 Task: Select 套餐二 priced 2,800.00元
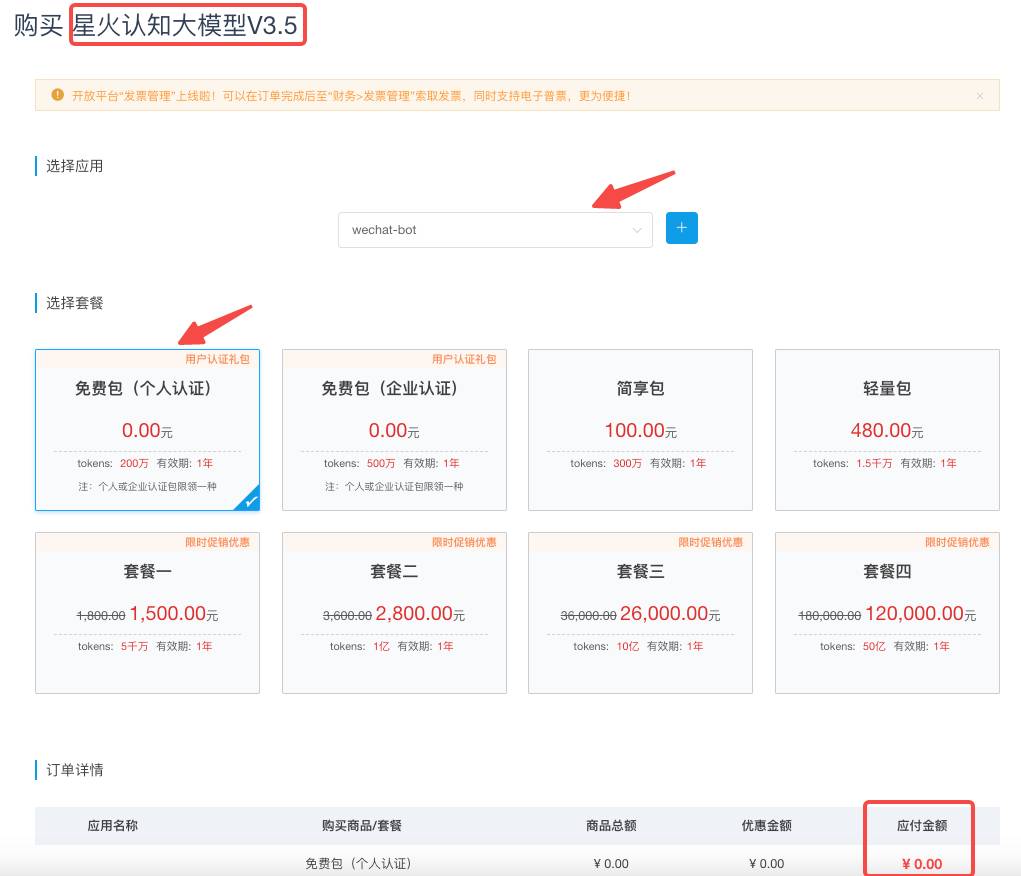tap(394, 613)
